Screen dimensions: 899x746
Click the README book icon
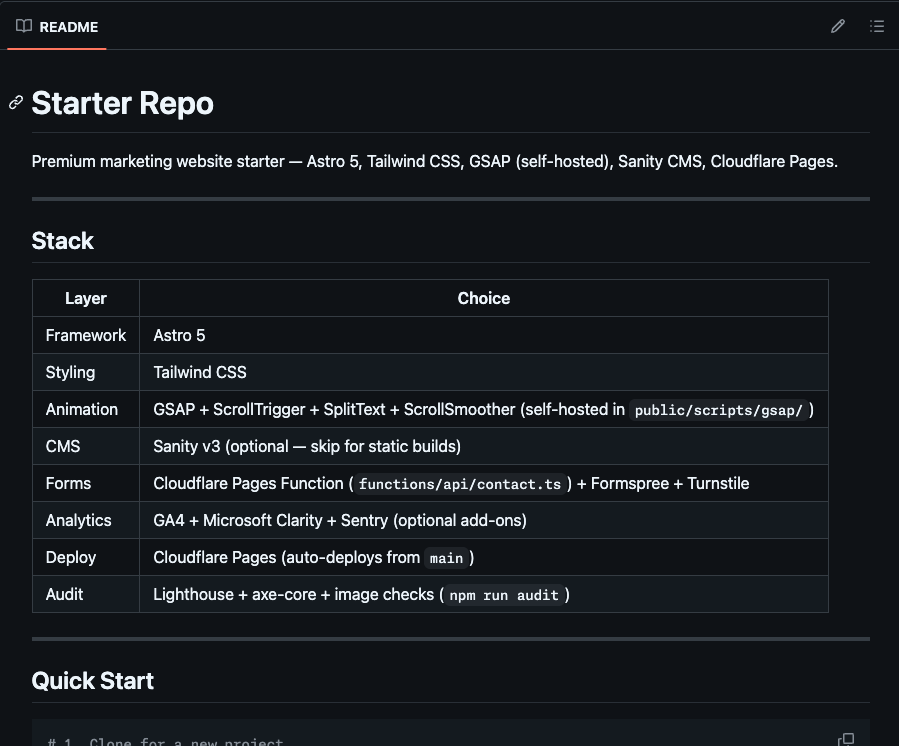(x=24, y=26)
